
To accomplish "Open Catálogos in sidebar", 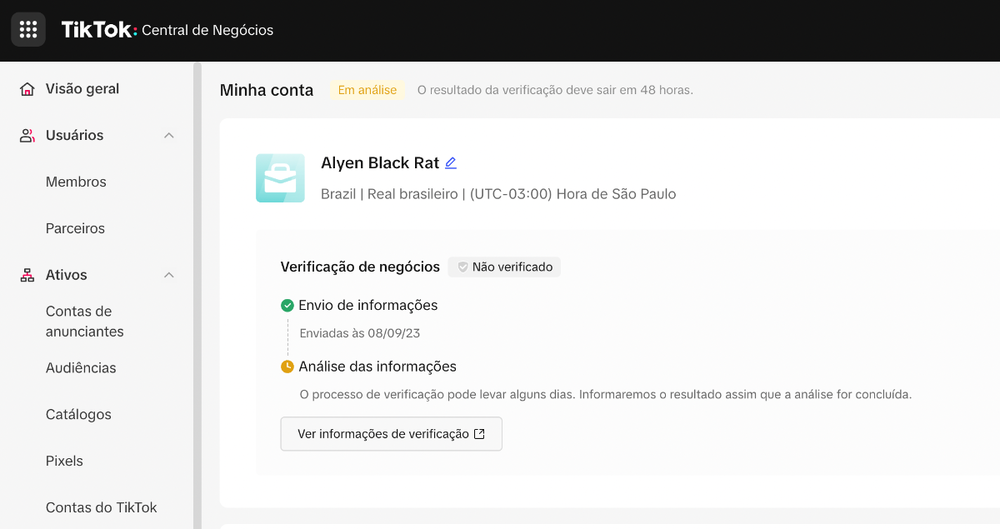I will [78, 414].
